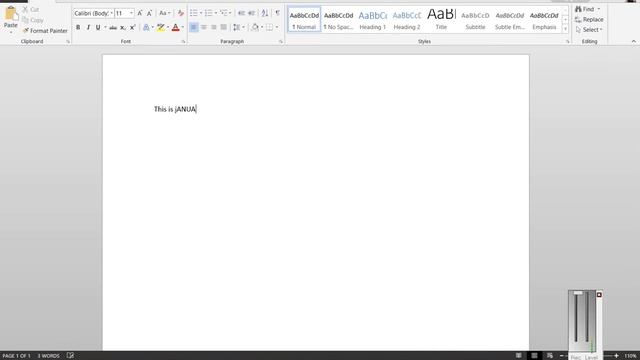Viewport: 640px width, 360px height.
Task: Toggle superscript formatting
Action: coord(132,27)
